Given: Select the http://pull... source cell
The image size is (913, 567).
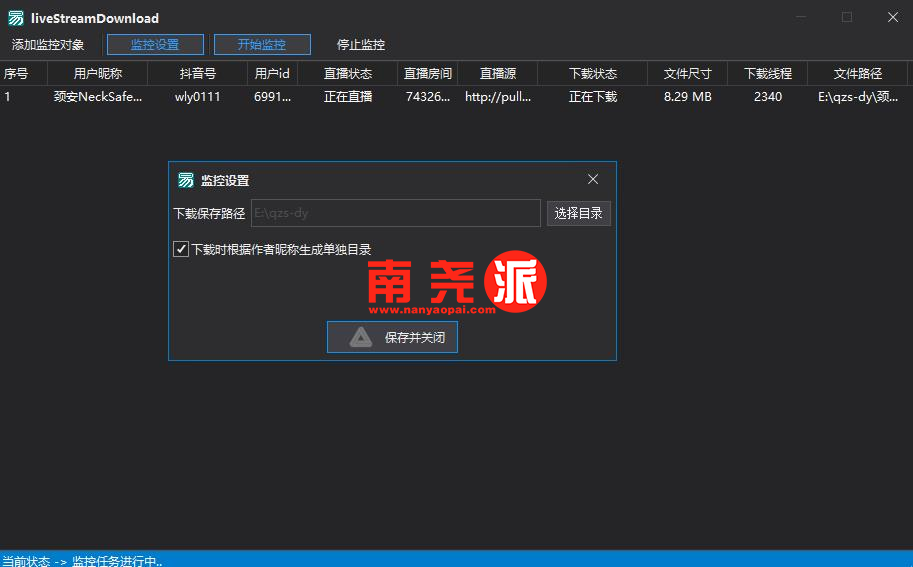Looking at the screenshot, I should click(498, 97).
